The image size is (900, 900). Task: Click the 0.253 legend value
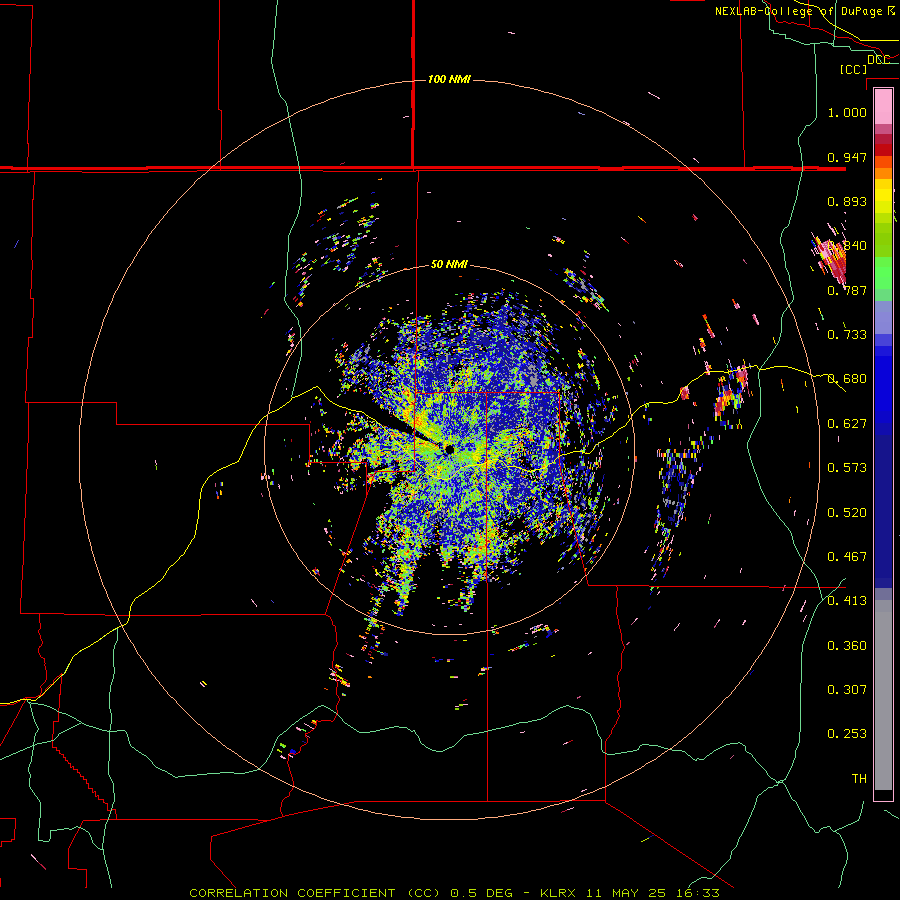pos(847,734)
